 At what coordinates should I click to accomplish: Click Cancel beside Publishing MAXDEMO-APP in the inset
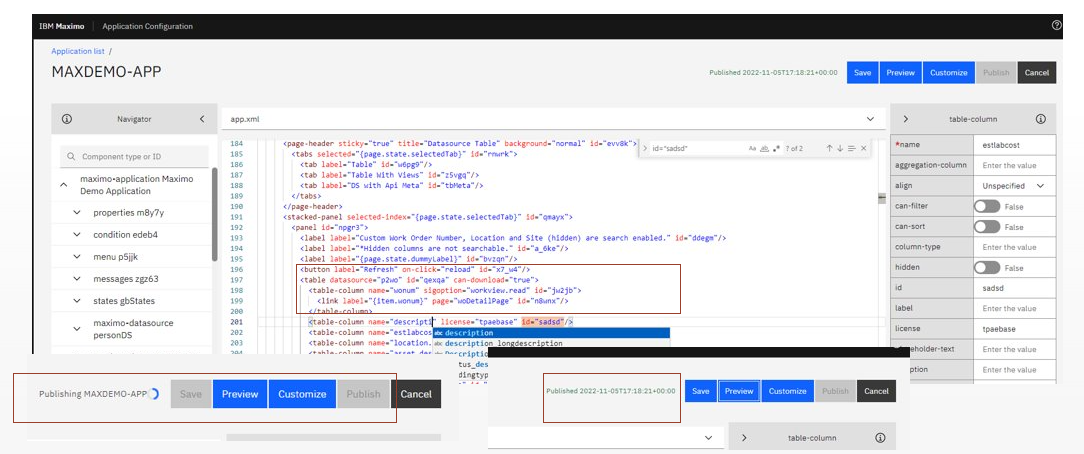coord(416,394)
